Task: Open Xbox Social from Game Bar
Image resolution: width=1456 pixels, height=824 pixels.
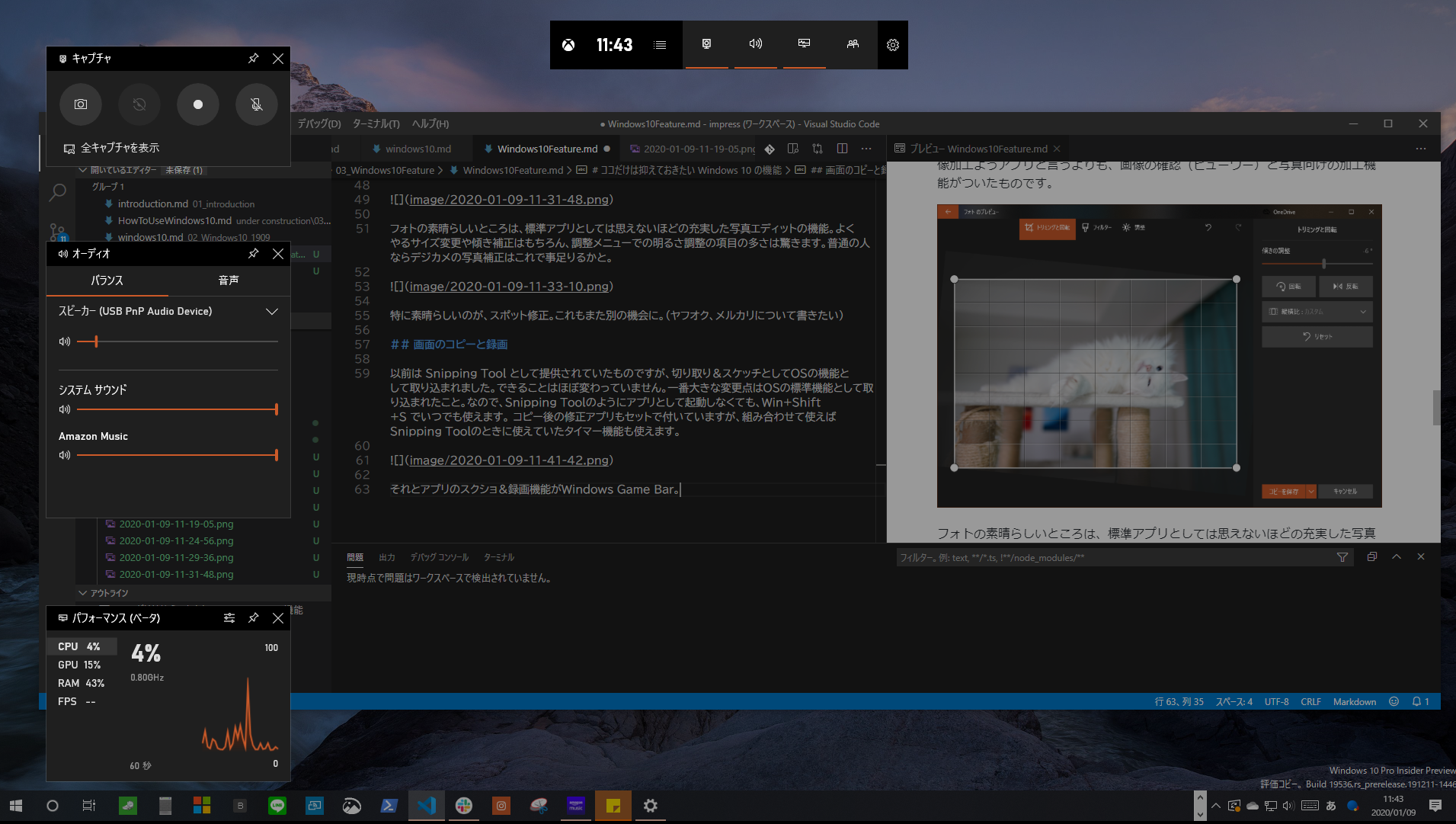Action: click(x=853, y=44)
